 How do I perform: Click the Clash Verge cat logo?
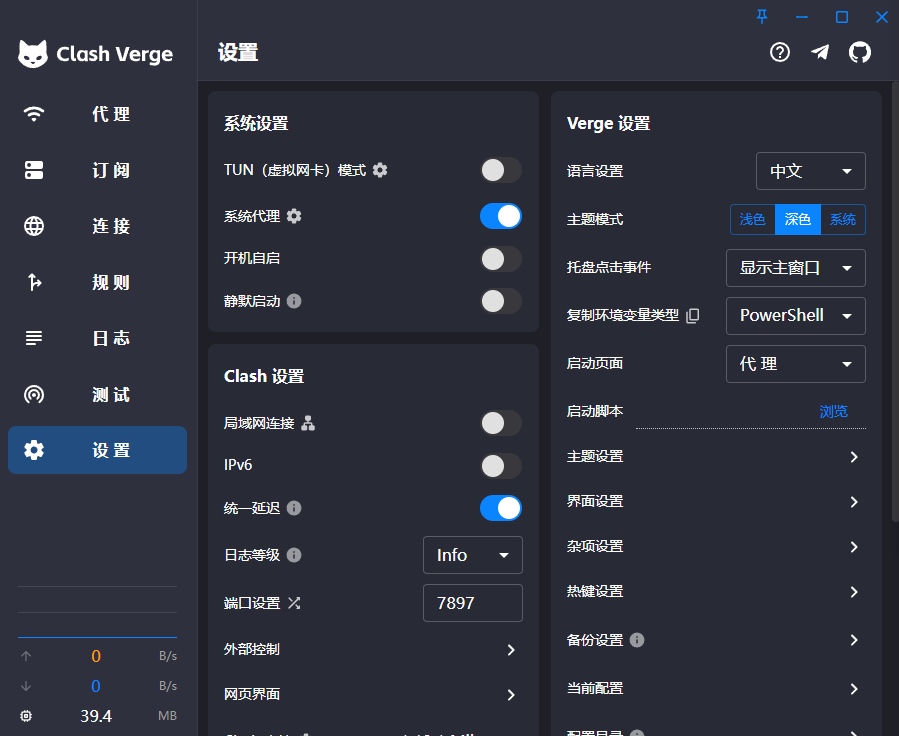tap(33, 54)
